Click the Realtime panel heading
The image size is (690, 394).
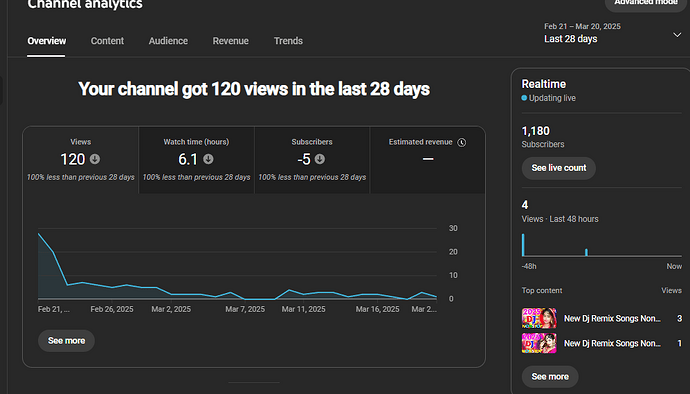(x=544, y=84)
